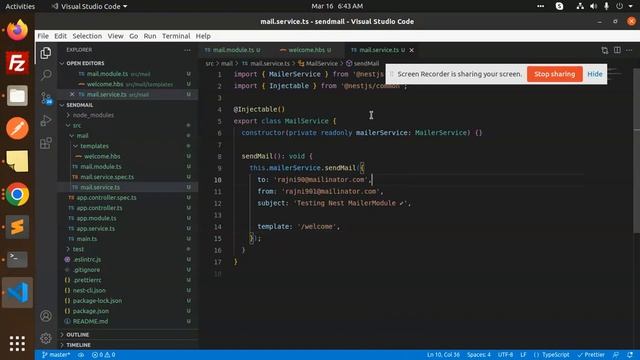Viewport: 640px width, 360px height.
Task: Open Terminal from the dock
Action: [17, 260]
